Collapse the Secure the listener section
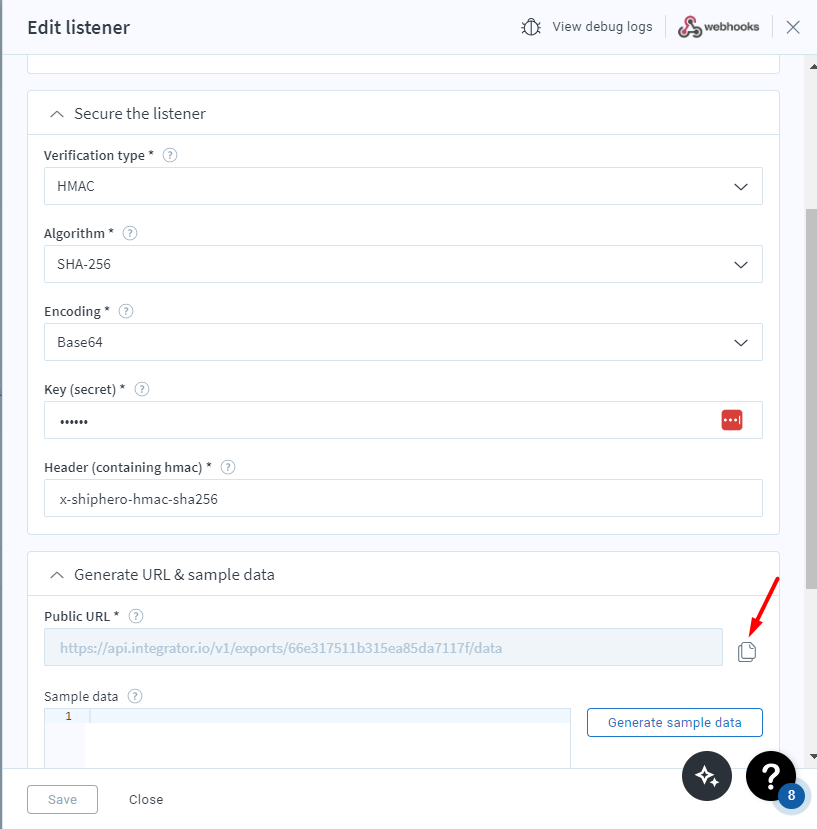 [x=57, y=114]
